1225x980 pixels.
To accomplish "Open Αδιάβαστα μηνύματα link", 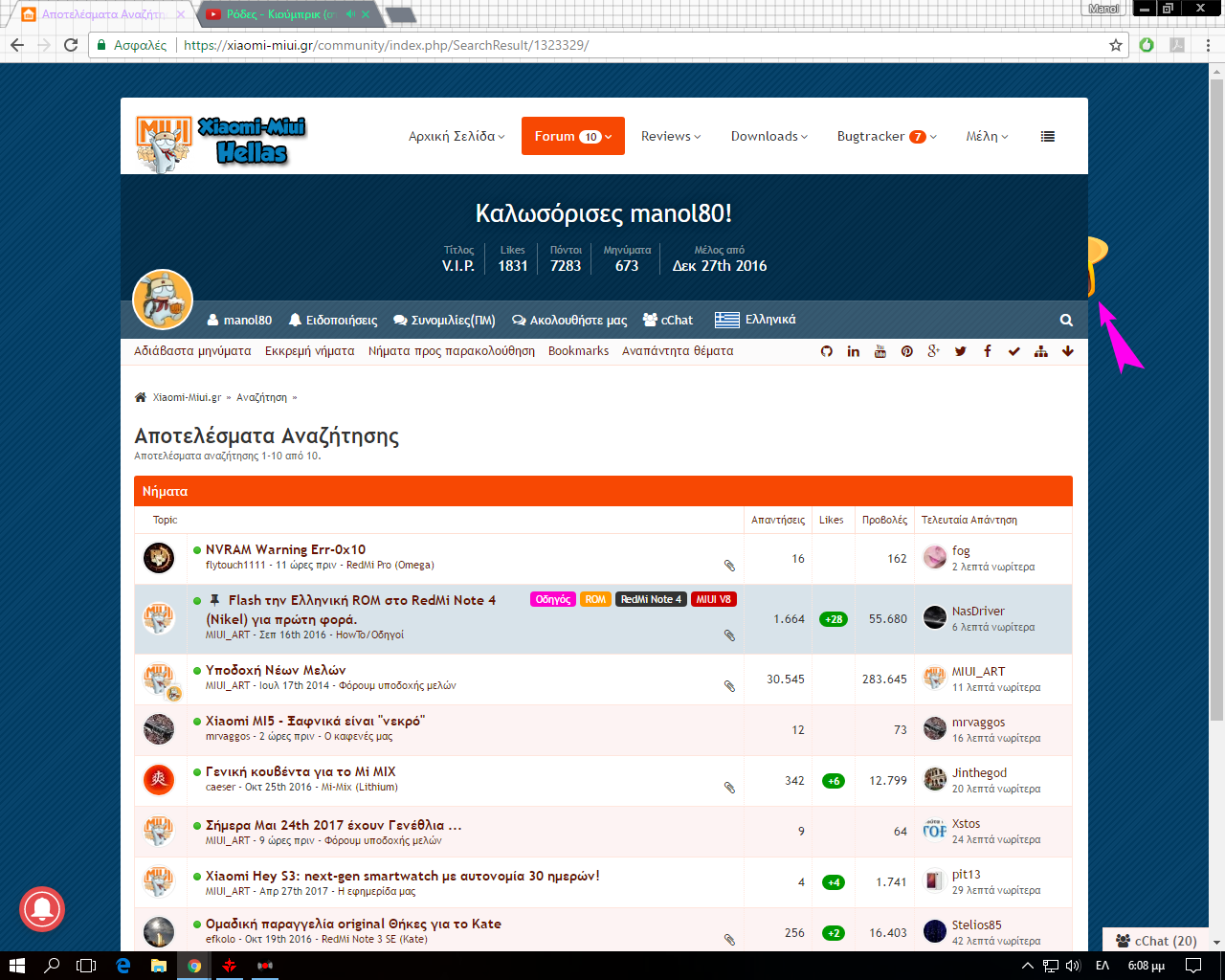I will [192, 351].
